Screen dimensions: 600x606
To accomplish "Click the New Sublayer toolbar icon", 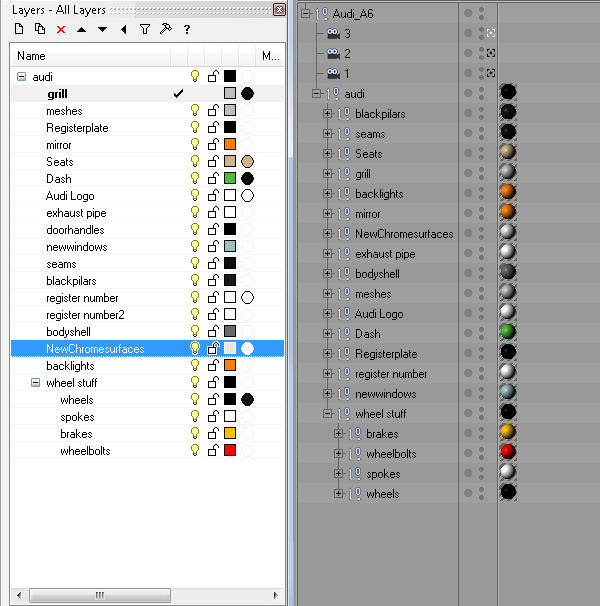I will (x=40, y=29).
